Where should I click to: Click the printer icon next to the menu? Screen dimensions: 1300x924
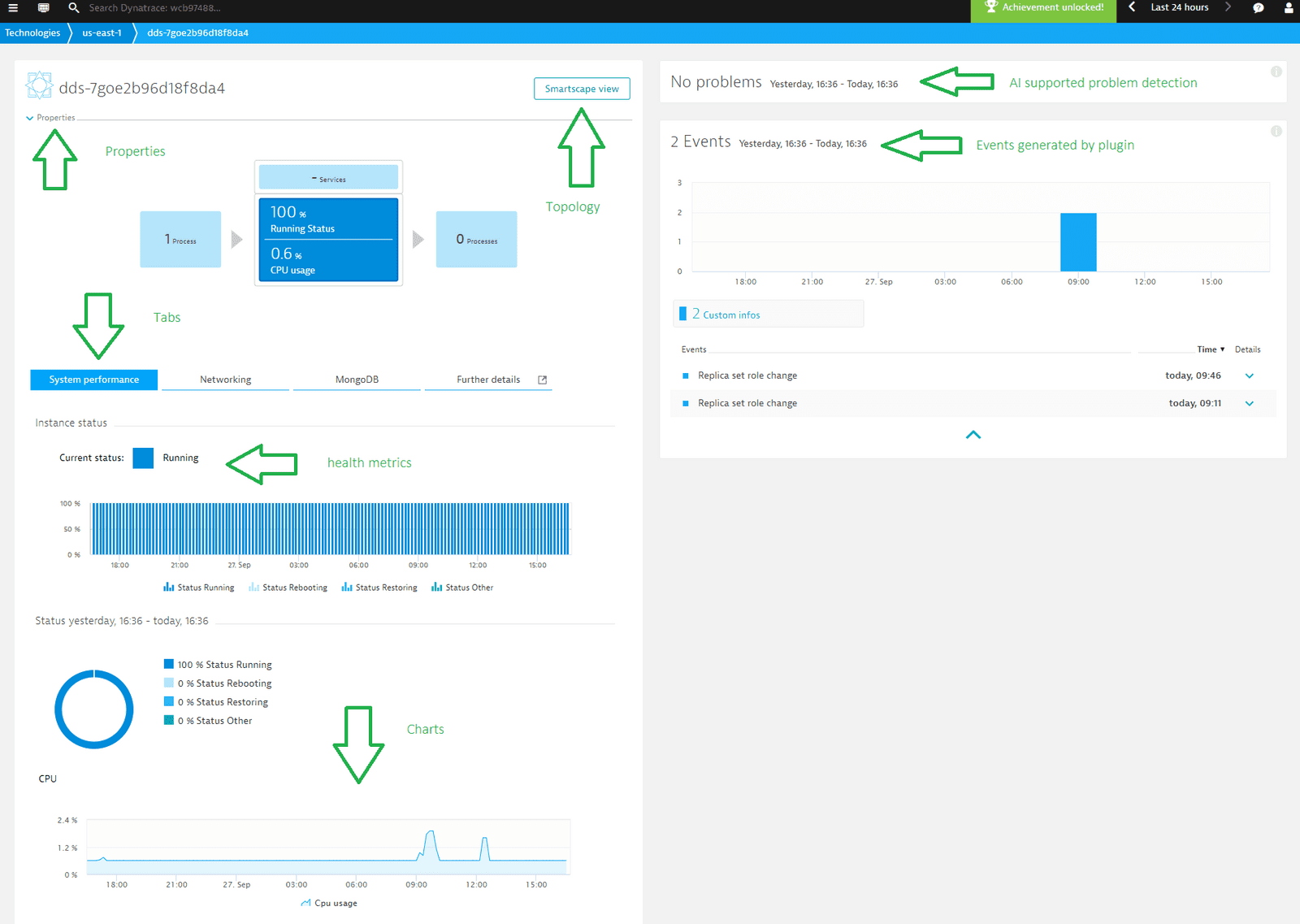pyautogui.click(x=43, y=7)
